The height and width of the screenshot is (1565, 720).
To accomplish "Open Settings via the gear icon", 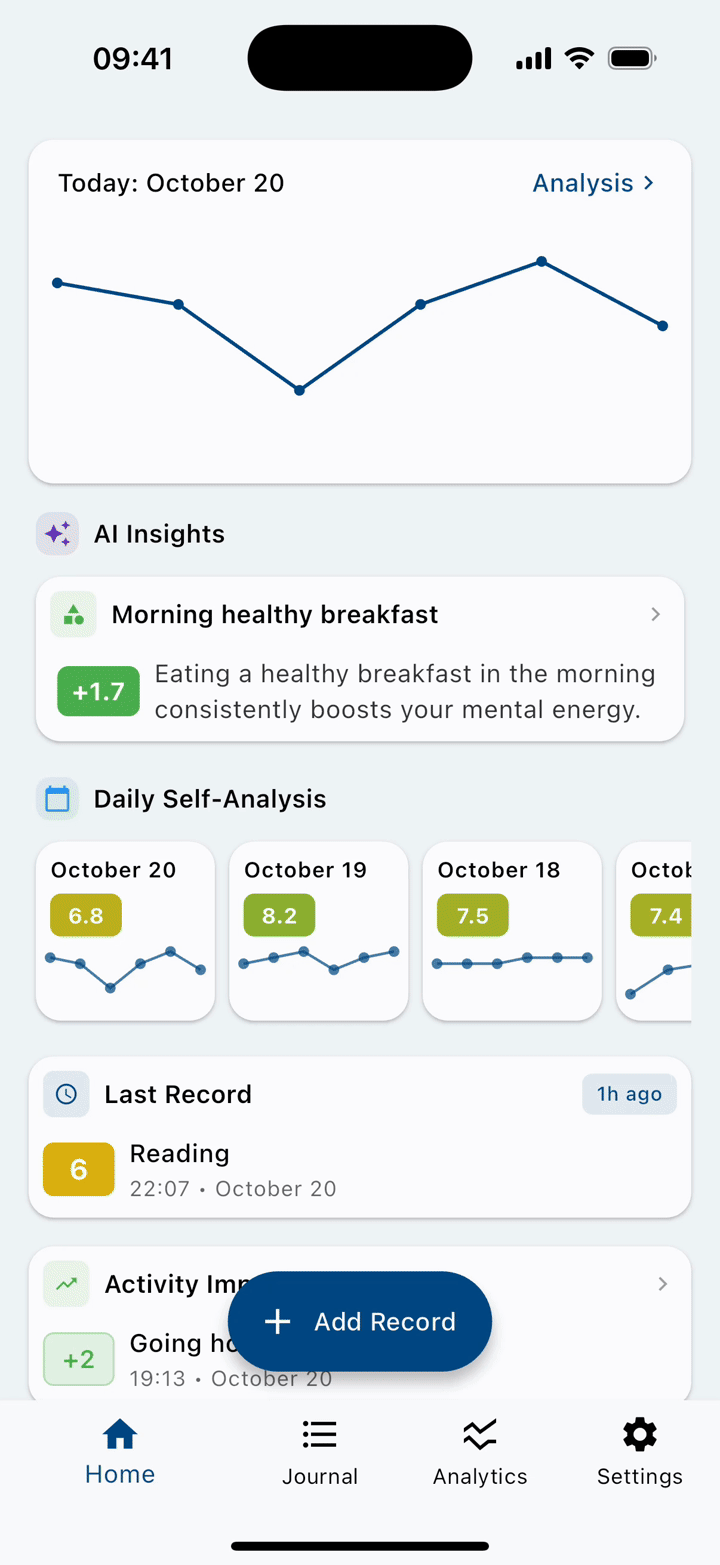I will [639, 1434].
